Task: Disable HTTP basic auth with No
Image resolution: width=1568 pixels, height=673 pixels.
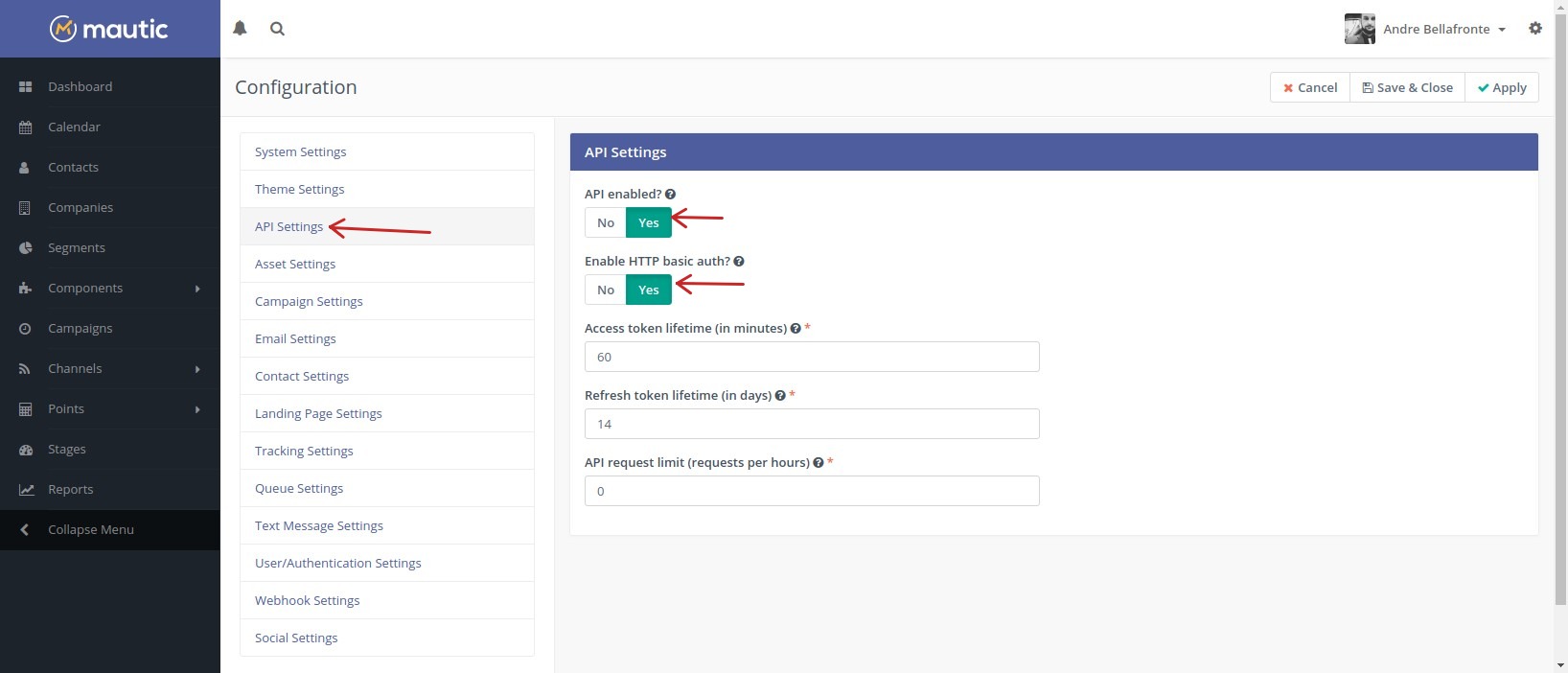Action: tap(606, 290)
